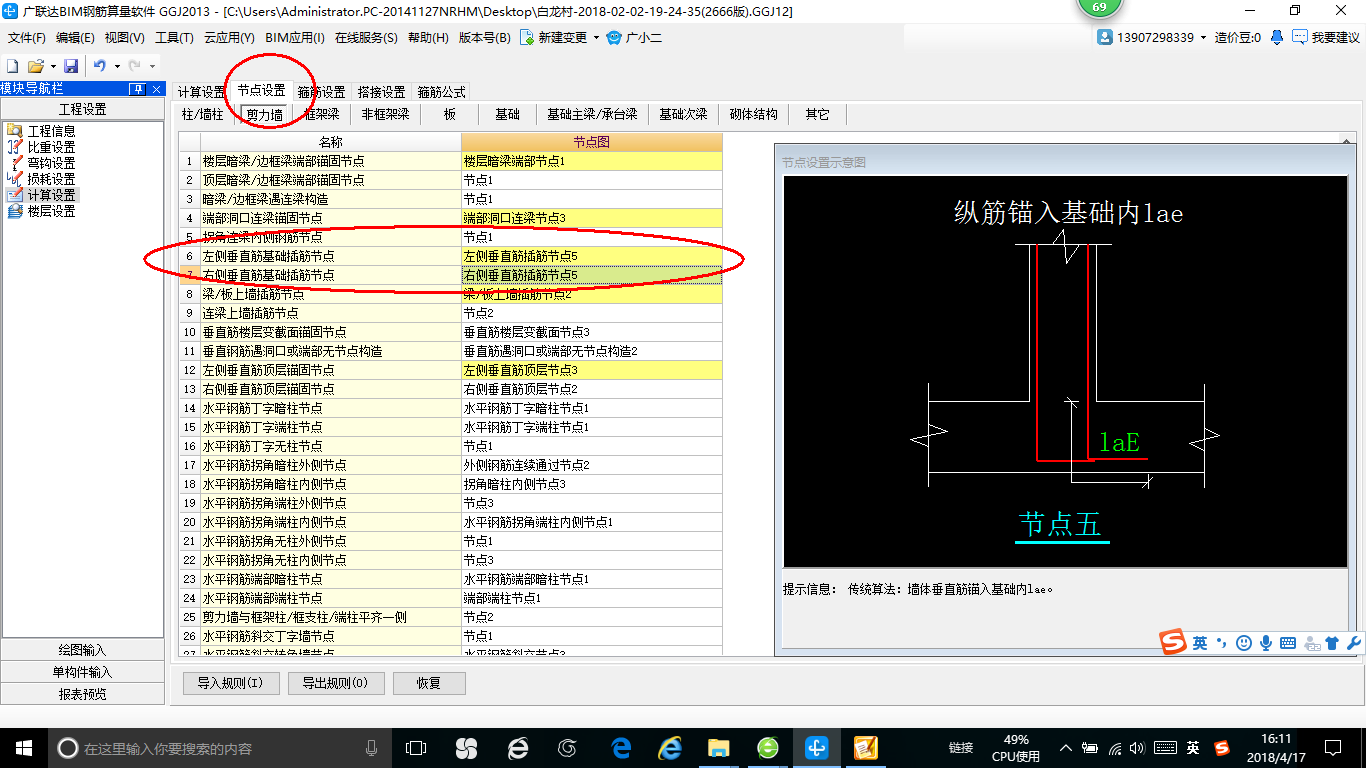1366x768 pixels.
Task: Select 工程信息 in navigation tree
Action: [51, 131]
